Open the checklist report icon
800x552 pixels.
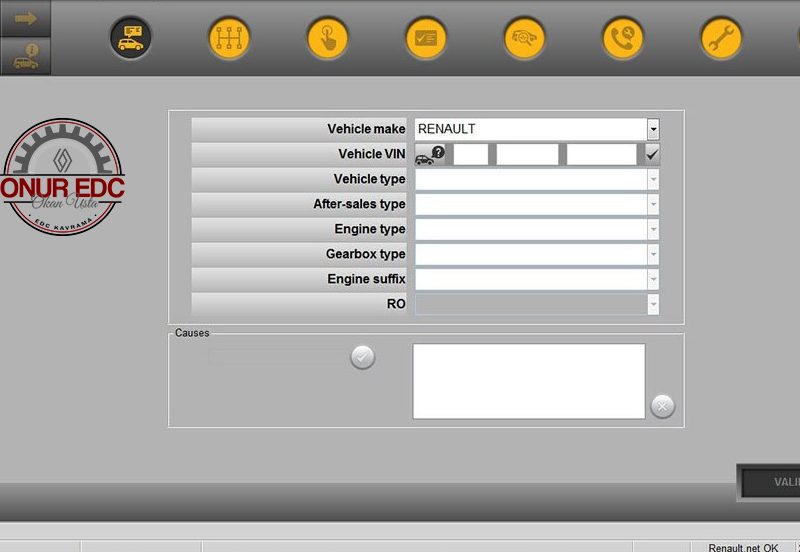coord(426,38)
